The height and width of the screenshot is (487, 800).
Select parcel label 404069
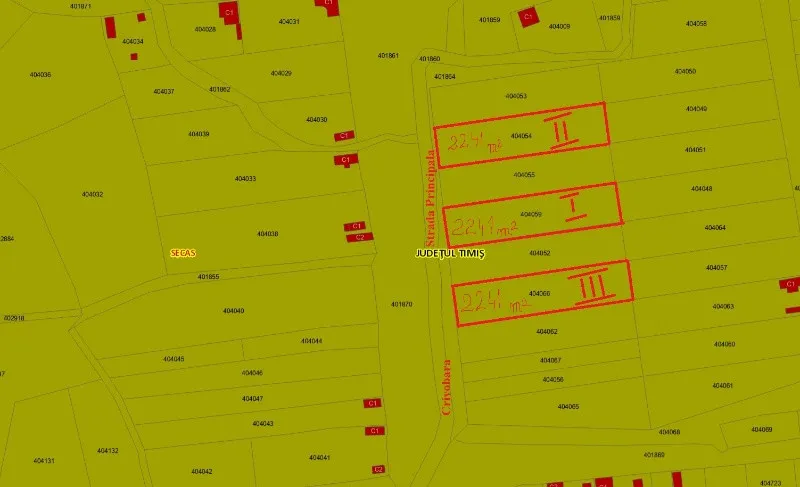[761, 430]
